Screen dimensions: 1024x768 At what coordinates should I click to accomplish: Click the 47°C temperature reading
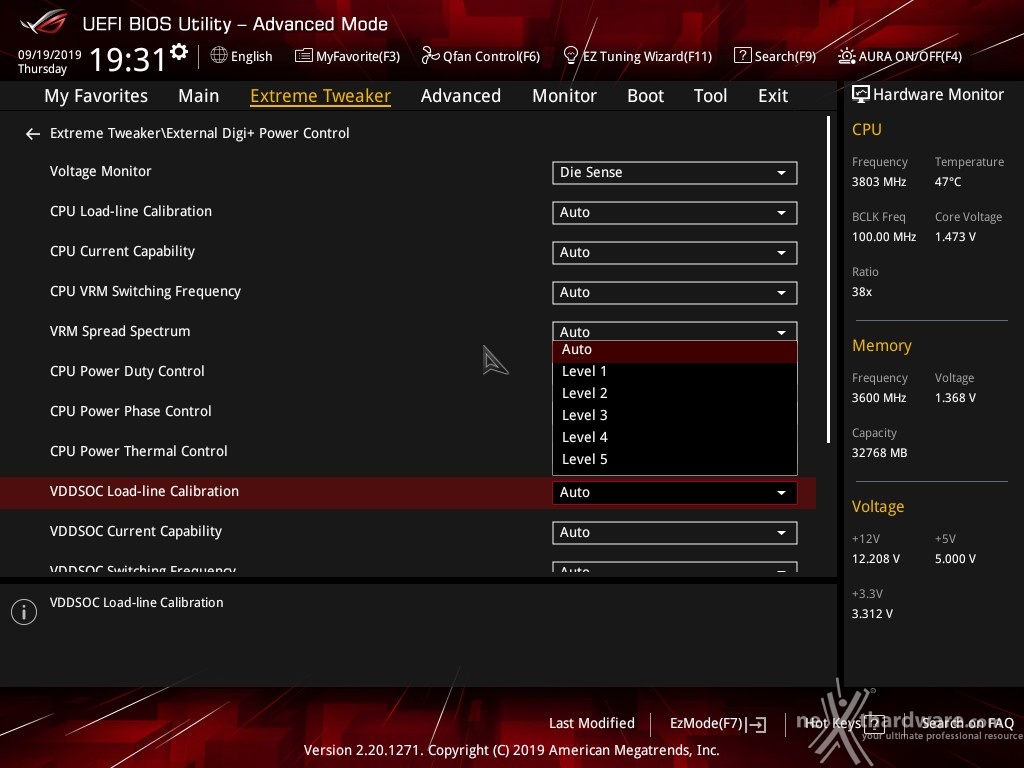pyautogui.click(x=948, y=182)
